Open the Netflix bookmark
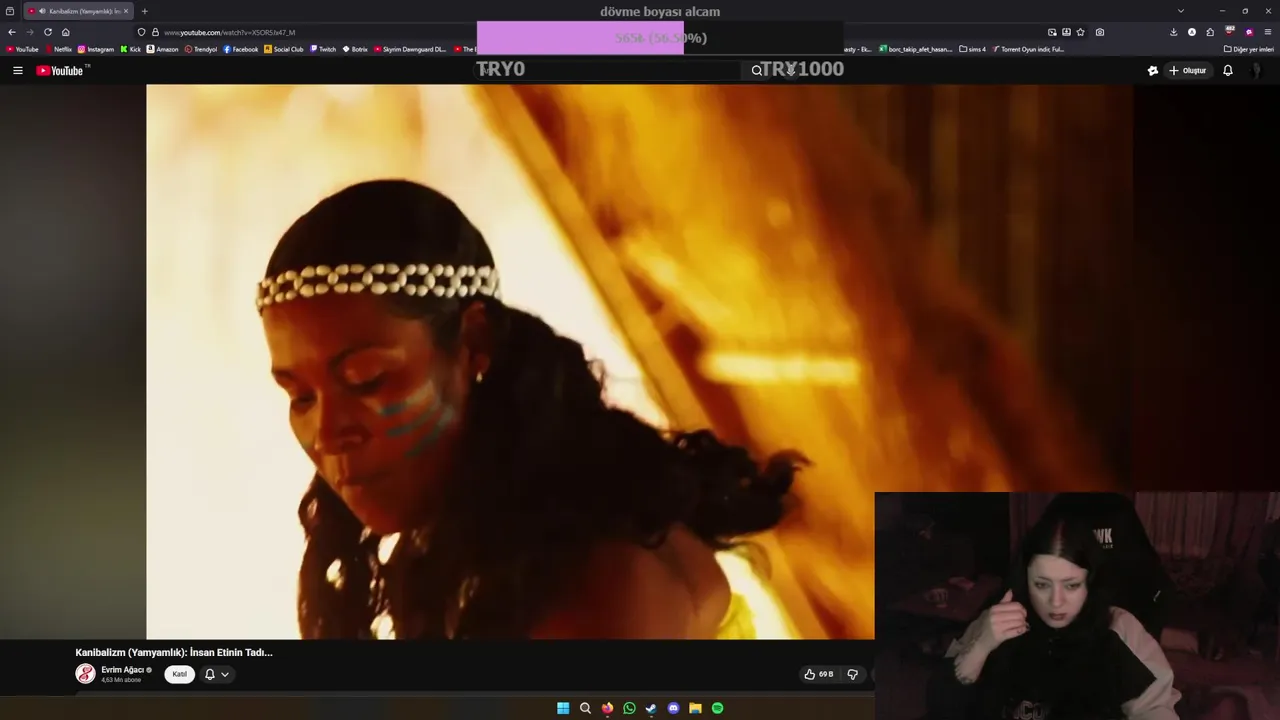1280x720 pixels. click(x=58, y=49)
